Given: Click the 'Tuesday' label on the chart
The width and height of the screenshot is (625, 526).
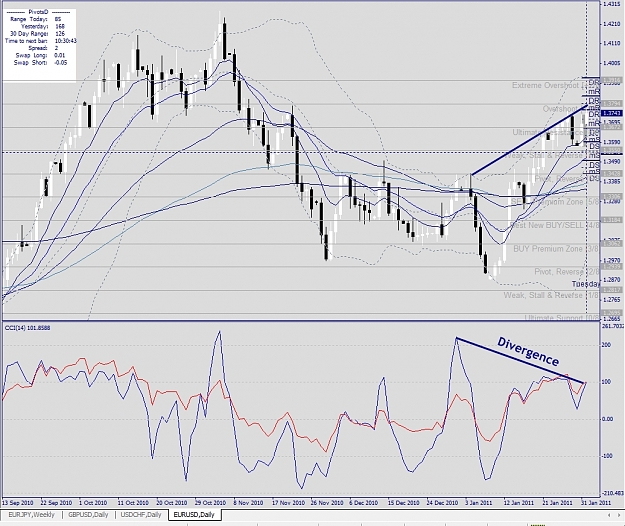Looking at the screenshot, I should (586, 284).
